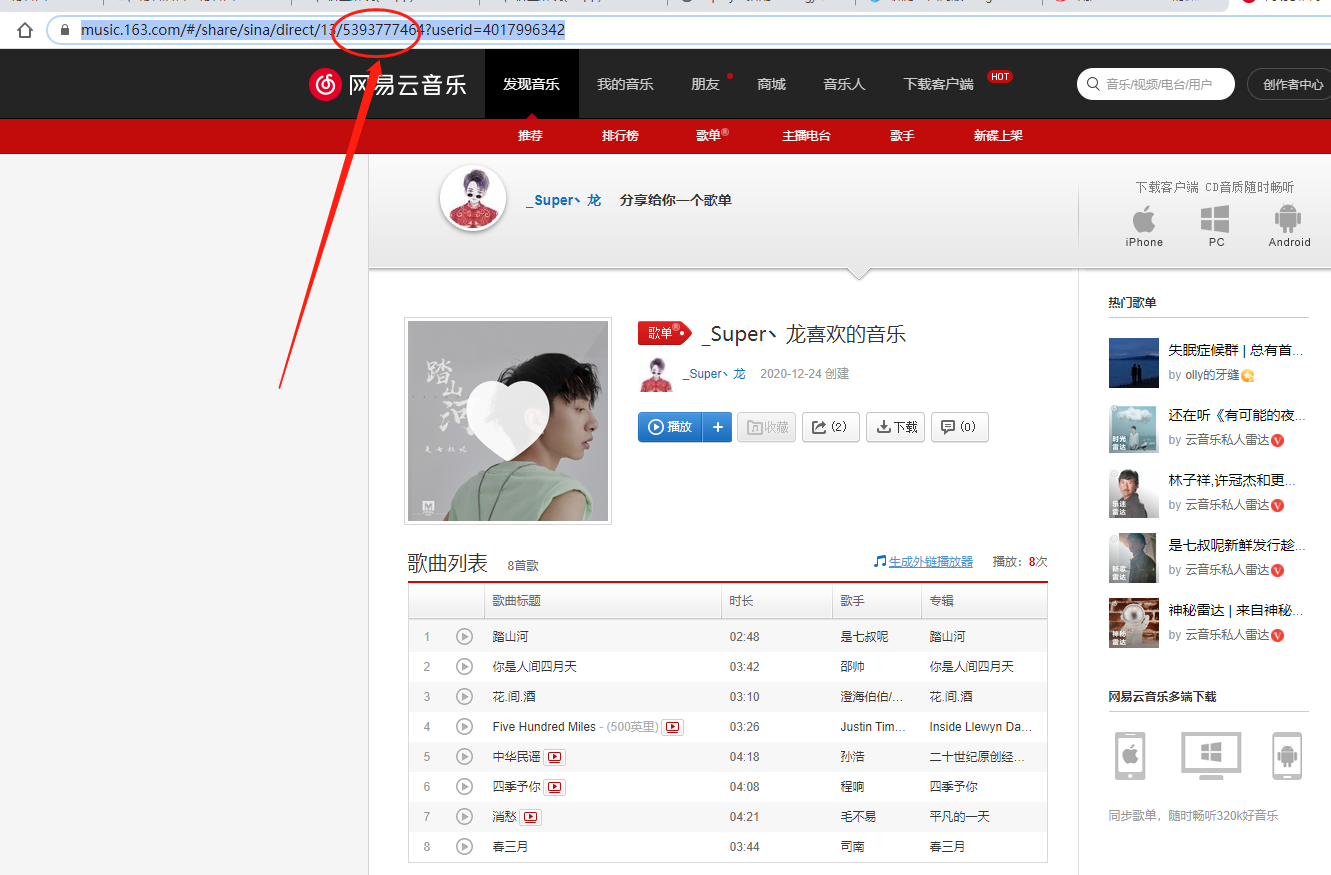Click the add-to-queue plus button
Image resolution: width=1331 pixels, height=875 pixels.
[x=717, y=427]
